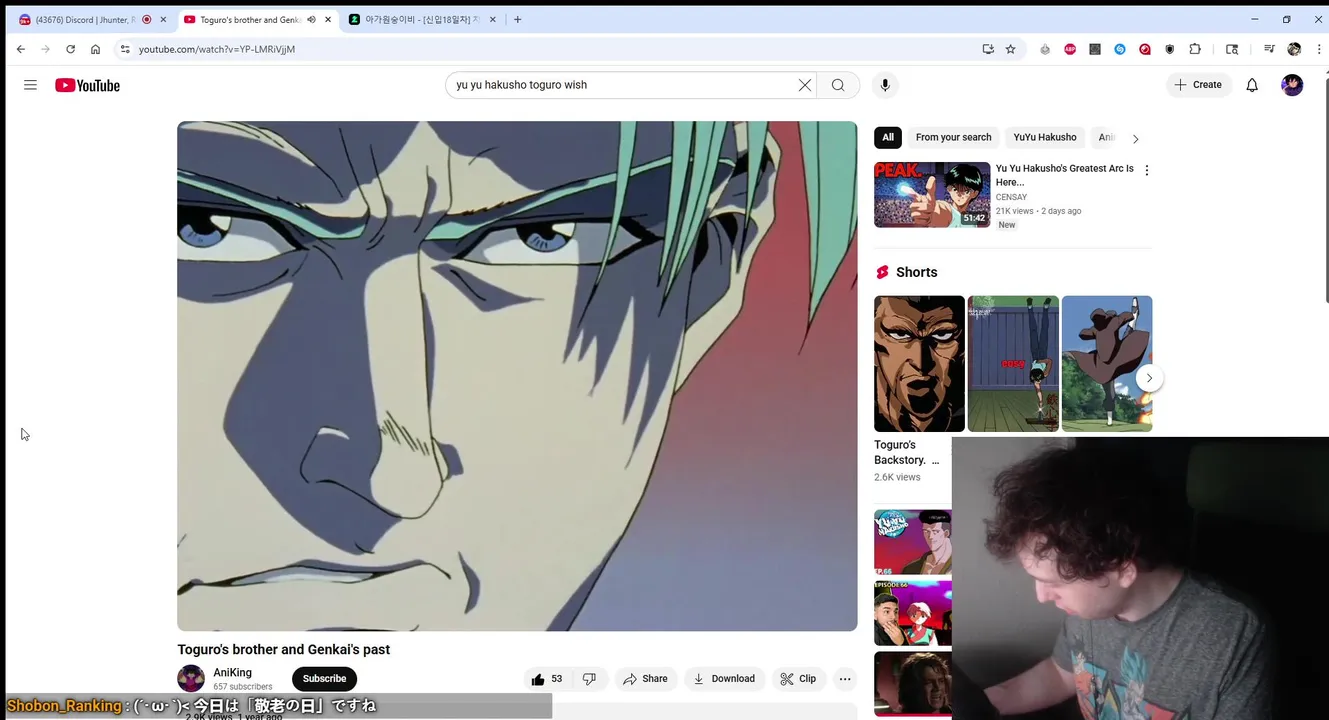This screenshot has width=1329, height=720.
Task: Open the middle upside-down figure short
Action: (1013, 364)
